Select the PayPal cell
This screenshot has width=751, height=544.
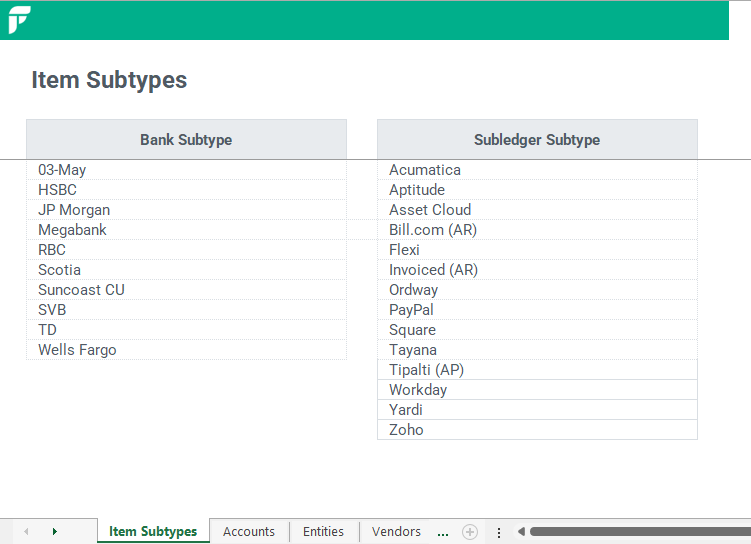[x=537, y=310]
